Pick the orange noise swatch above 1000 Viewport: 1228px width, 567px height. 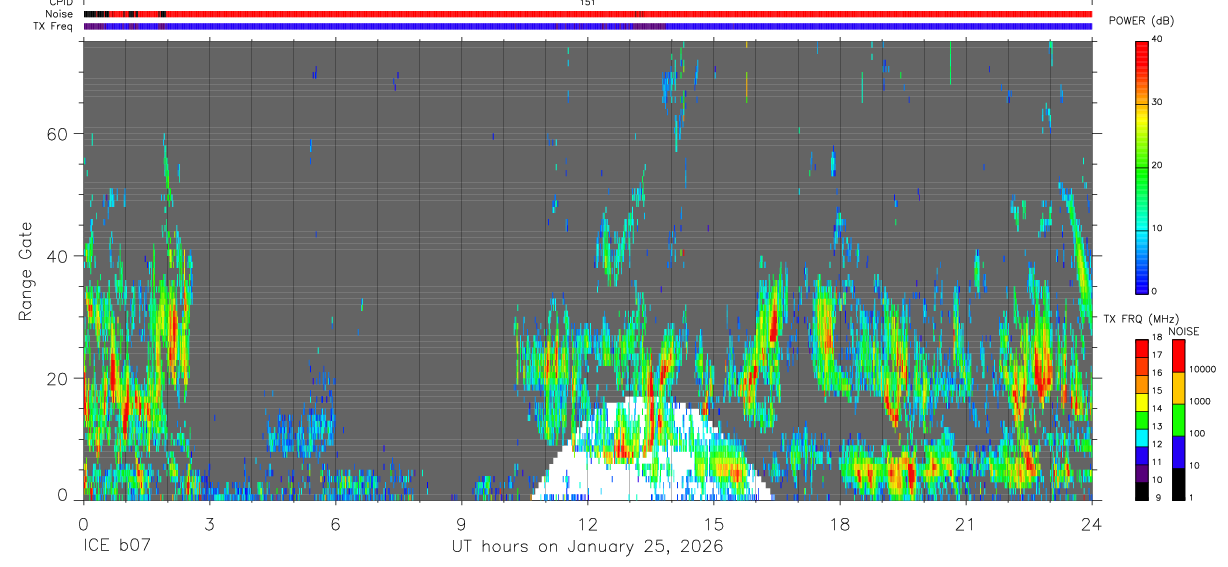pyautogui.click(x=1178, y=388)
